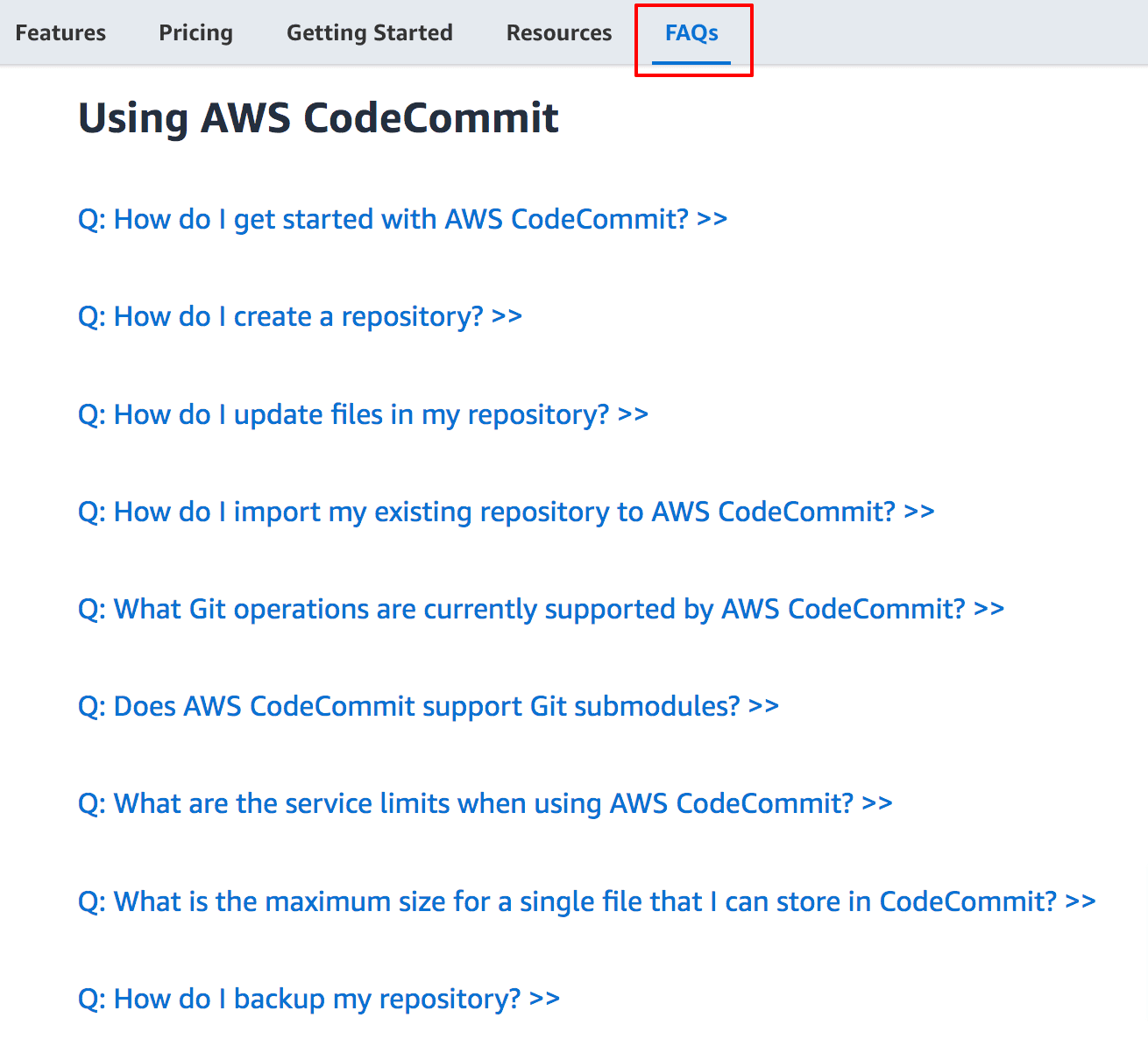Go to the Getting Started tab

[369, 33]
